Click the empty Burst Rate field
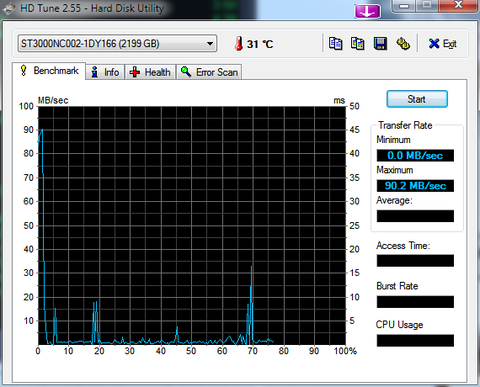Image resolution: width=480 pixels, height=387 pixels. [x=415, y=302]
